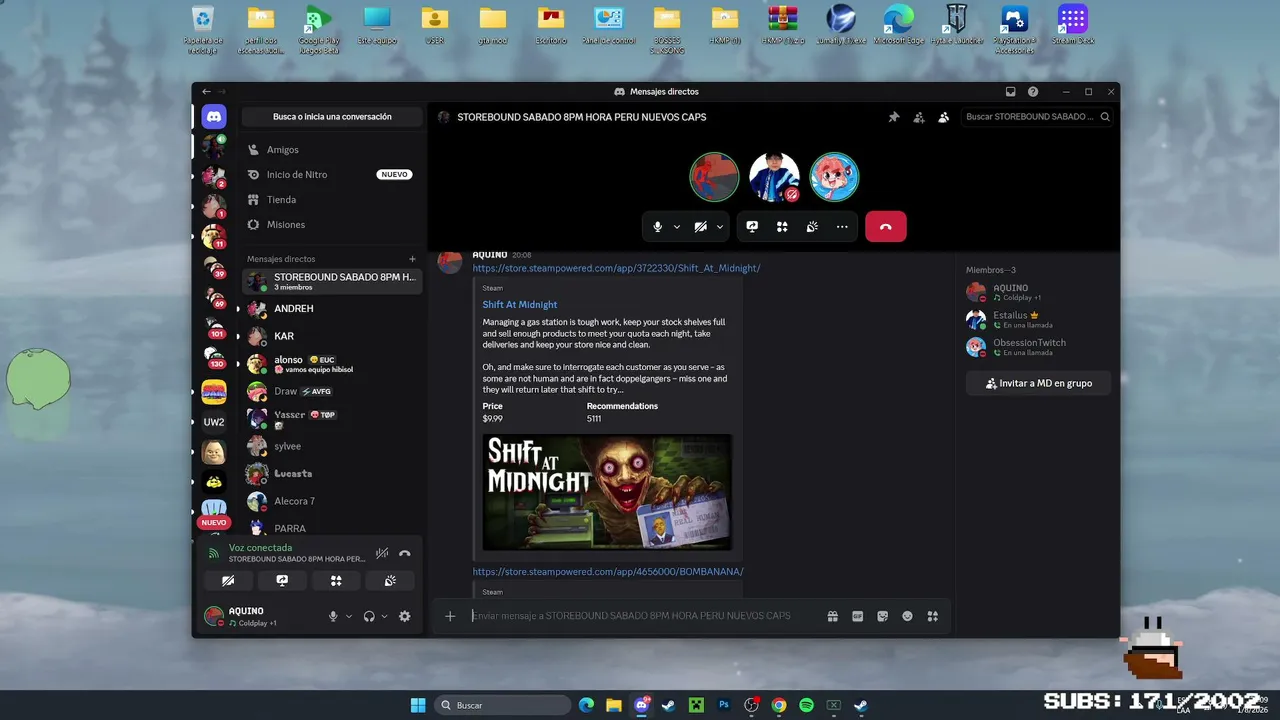
Task: Open attachment plus button in message bar
Action: pos(450,616)
